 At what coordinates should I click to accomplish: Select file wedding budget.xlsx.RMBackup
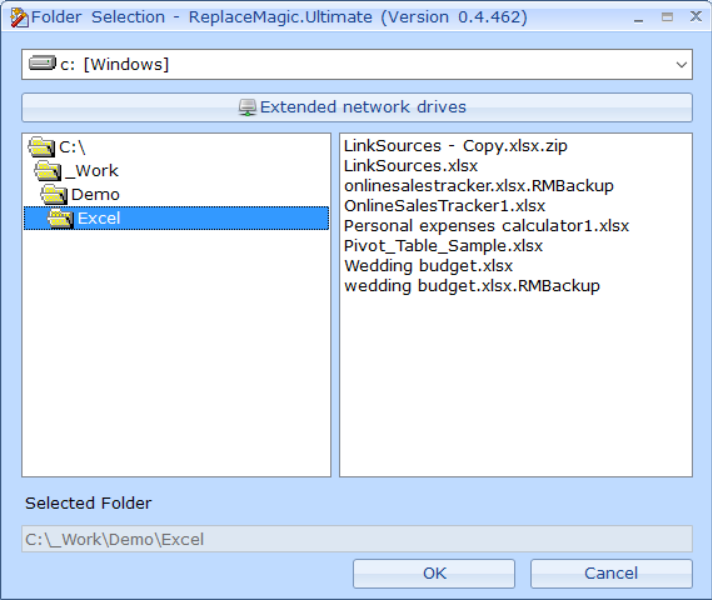coord(472,286)
